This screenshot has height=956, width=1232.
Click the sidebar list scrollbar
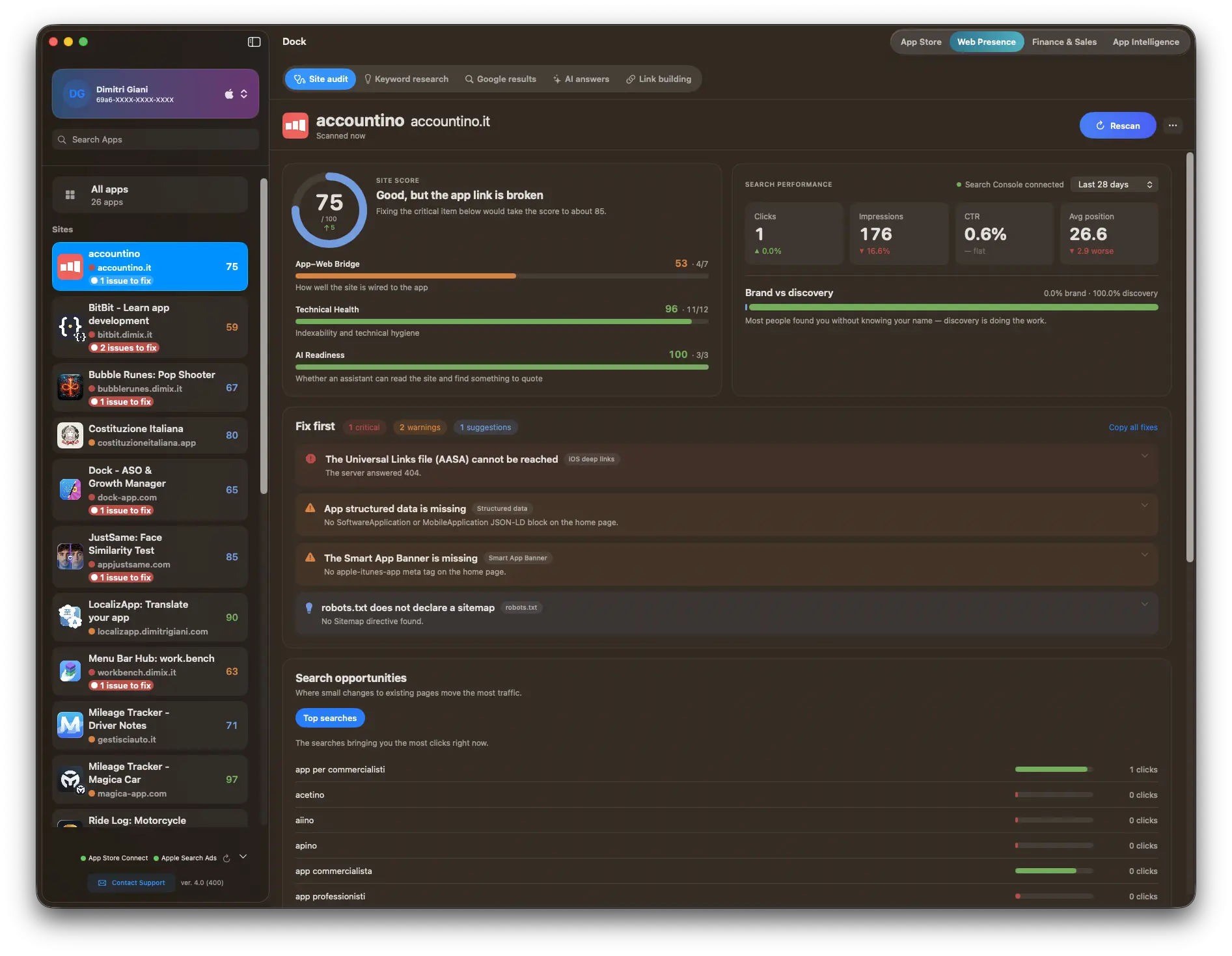coord(264,336)
